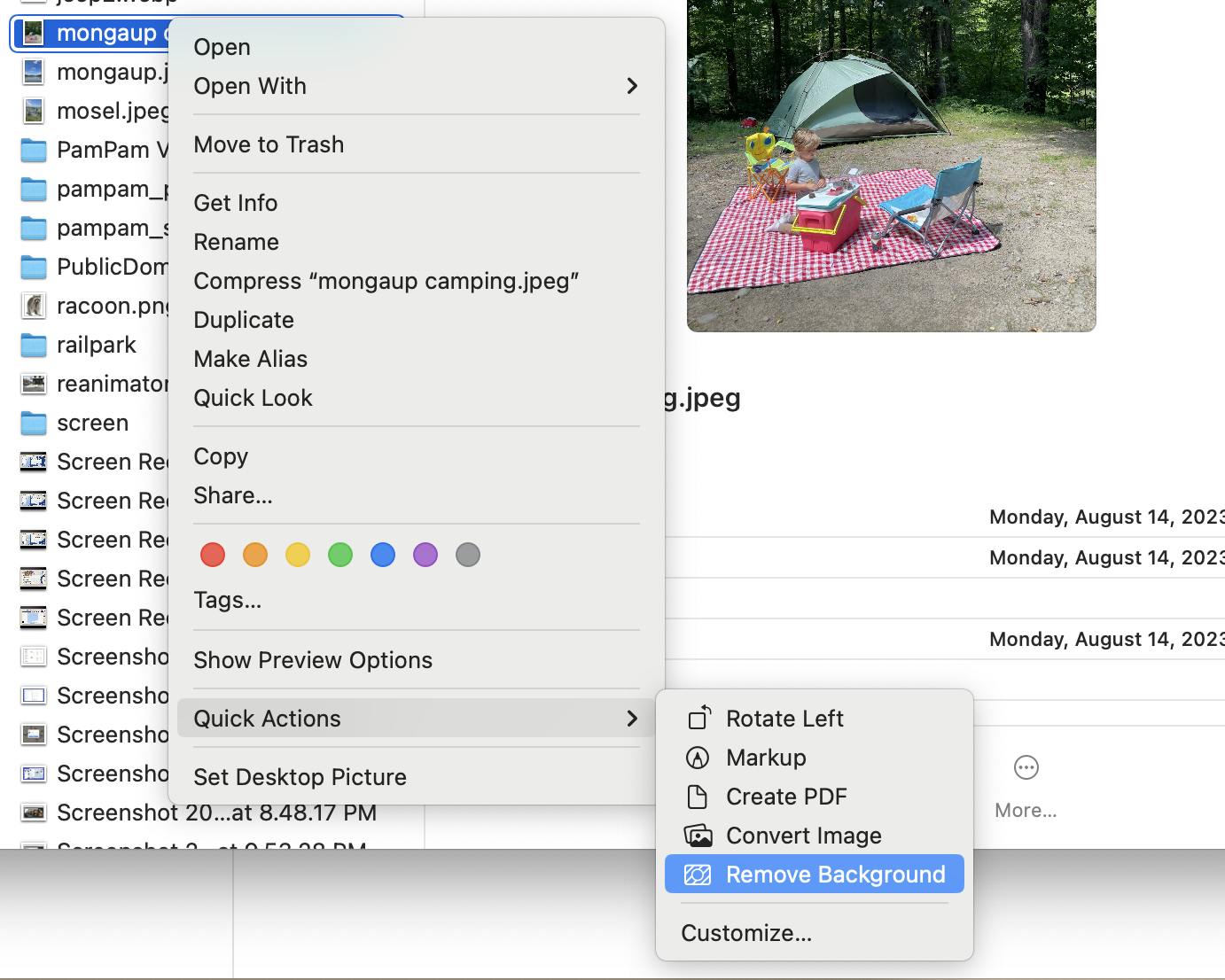Open Quick Look from context menu
Viewport: 1225px width, 980px height.
(417, 398)
